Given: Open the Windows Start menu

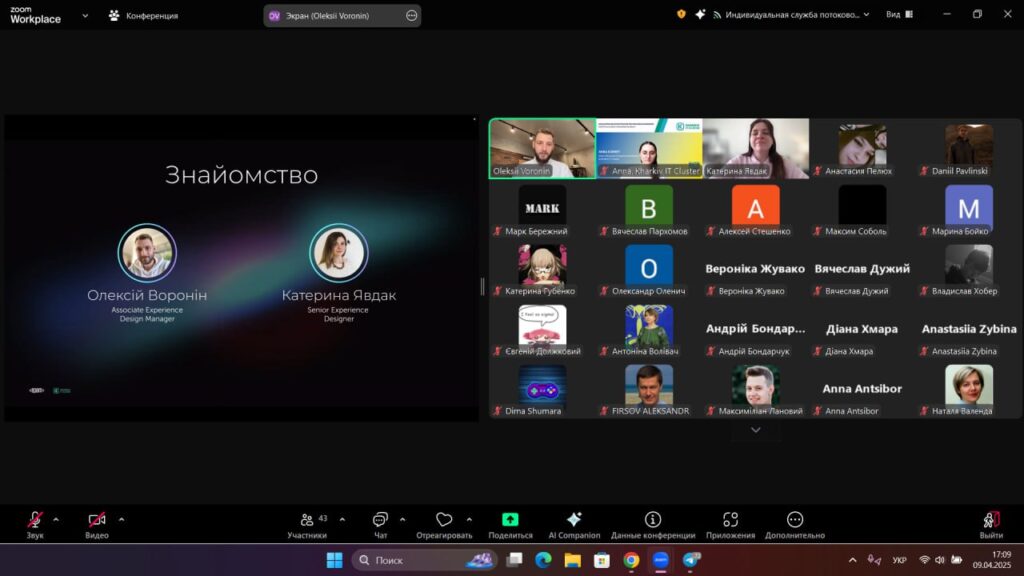Looking at the screenshot, I should pyautogui.click(x=334, y=560).
